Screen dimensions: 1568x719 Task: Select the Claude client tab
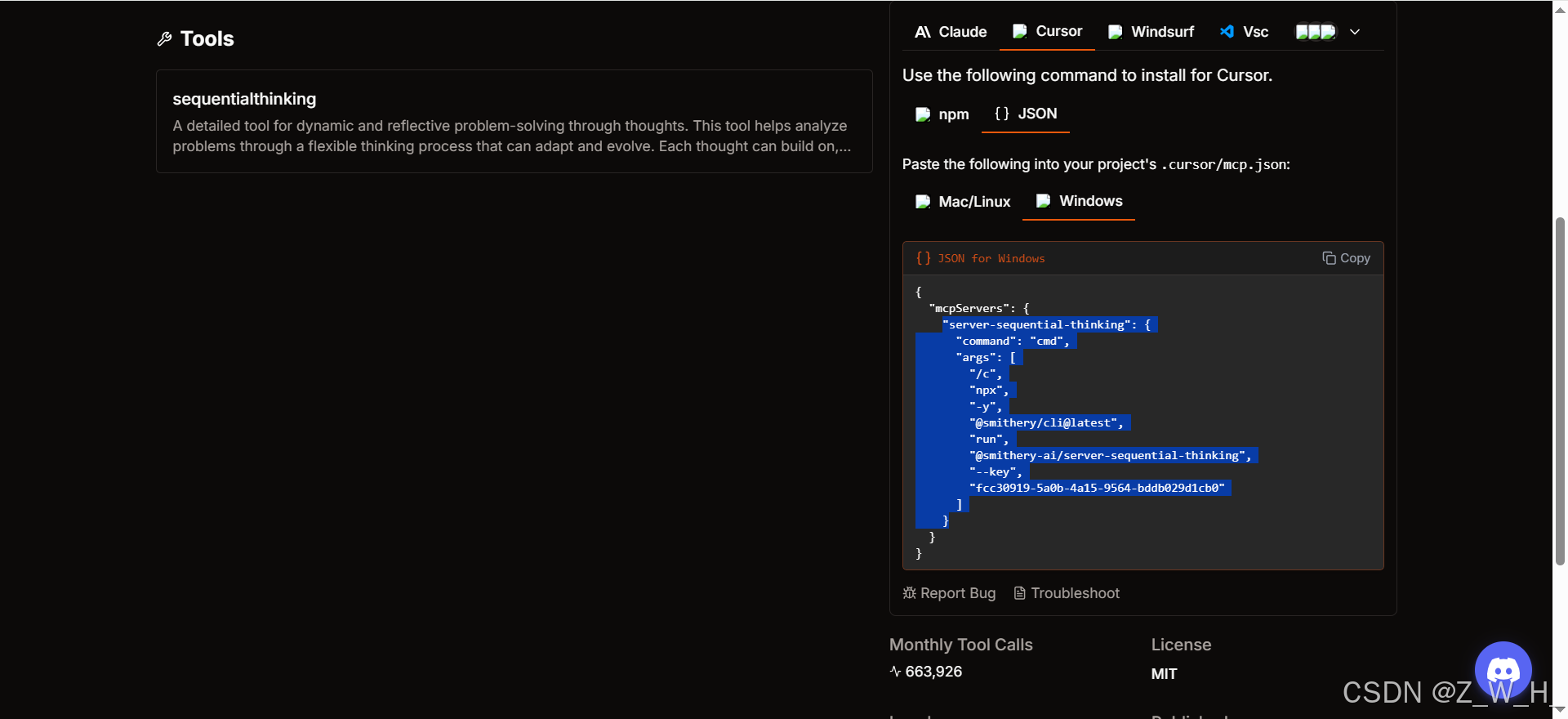tap(951, 32)
